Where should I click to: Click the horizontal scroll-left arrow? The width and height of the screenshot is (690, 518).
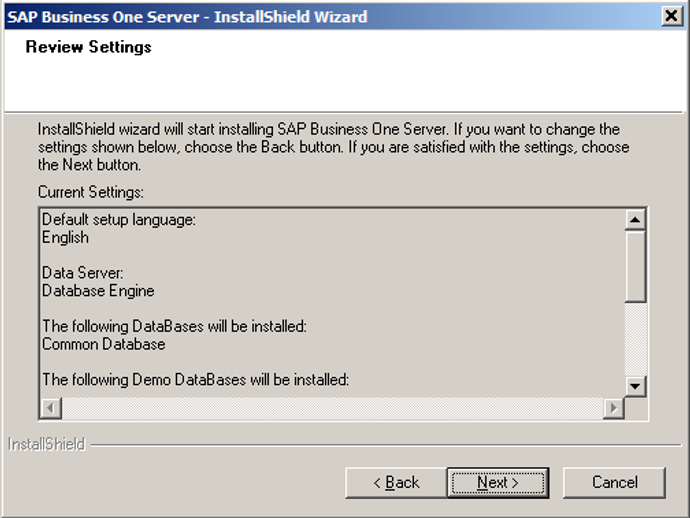coord(51,408)
